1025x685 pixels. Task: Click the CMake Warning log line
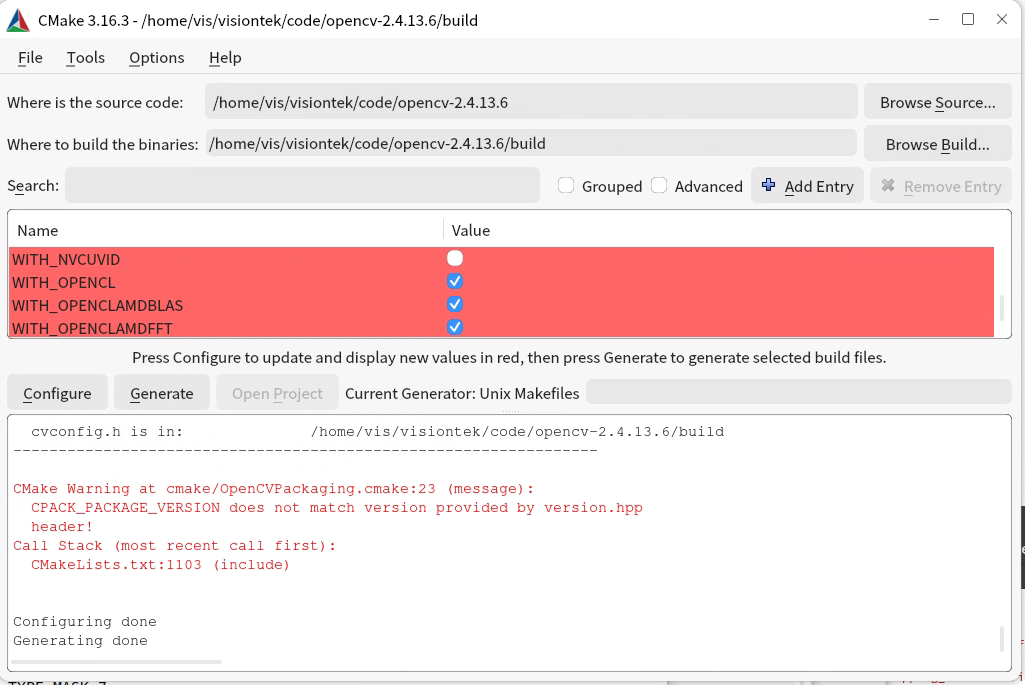click(273, 489)
